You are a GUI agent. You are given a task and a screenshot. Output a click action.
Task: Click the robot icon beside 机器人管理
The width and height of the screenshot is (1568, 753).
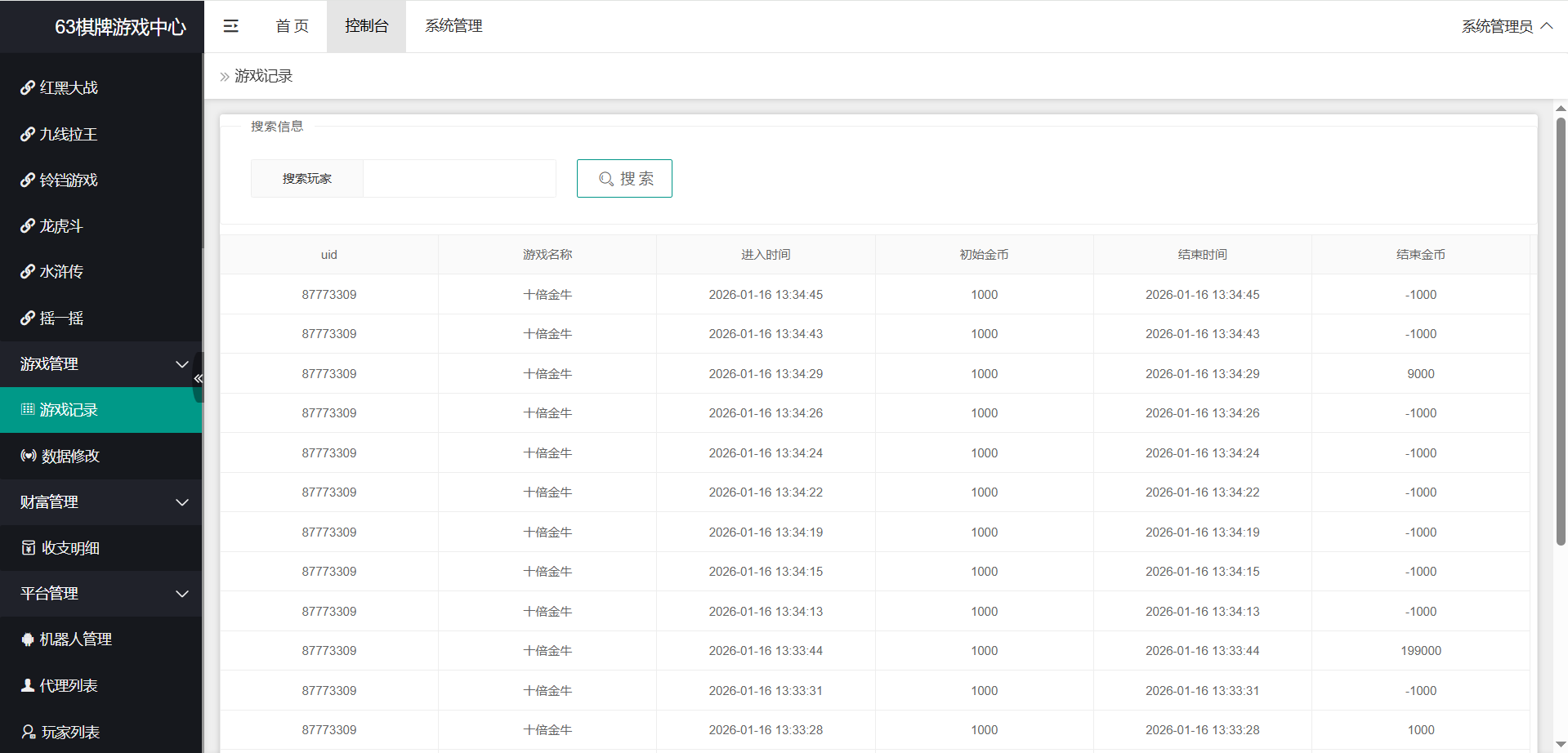(28, 639)
